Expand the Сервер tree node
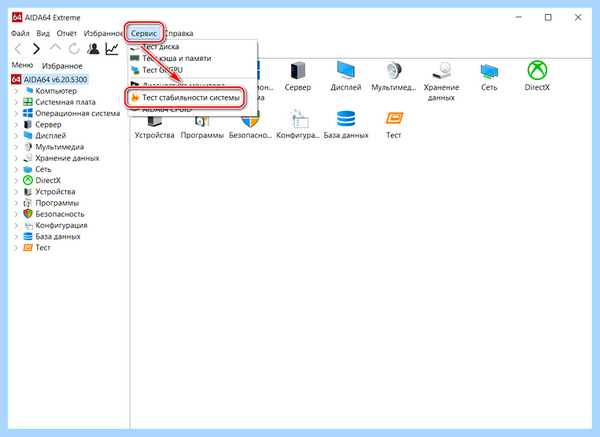Screen dimensions: 600x437 (x=16, y=124)
